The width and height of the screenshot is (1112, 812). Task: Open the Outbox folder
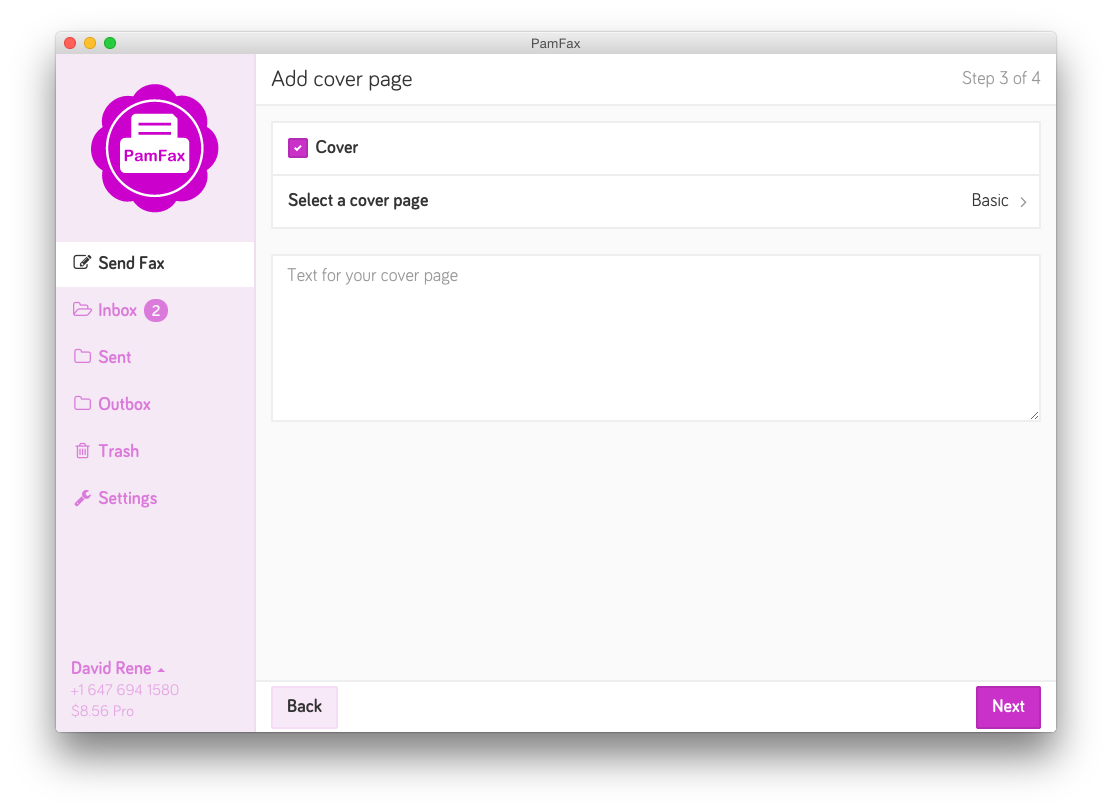pyautogui.click(x=155, y=404)
